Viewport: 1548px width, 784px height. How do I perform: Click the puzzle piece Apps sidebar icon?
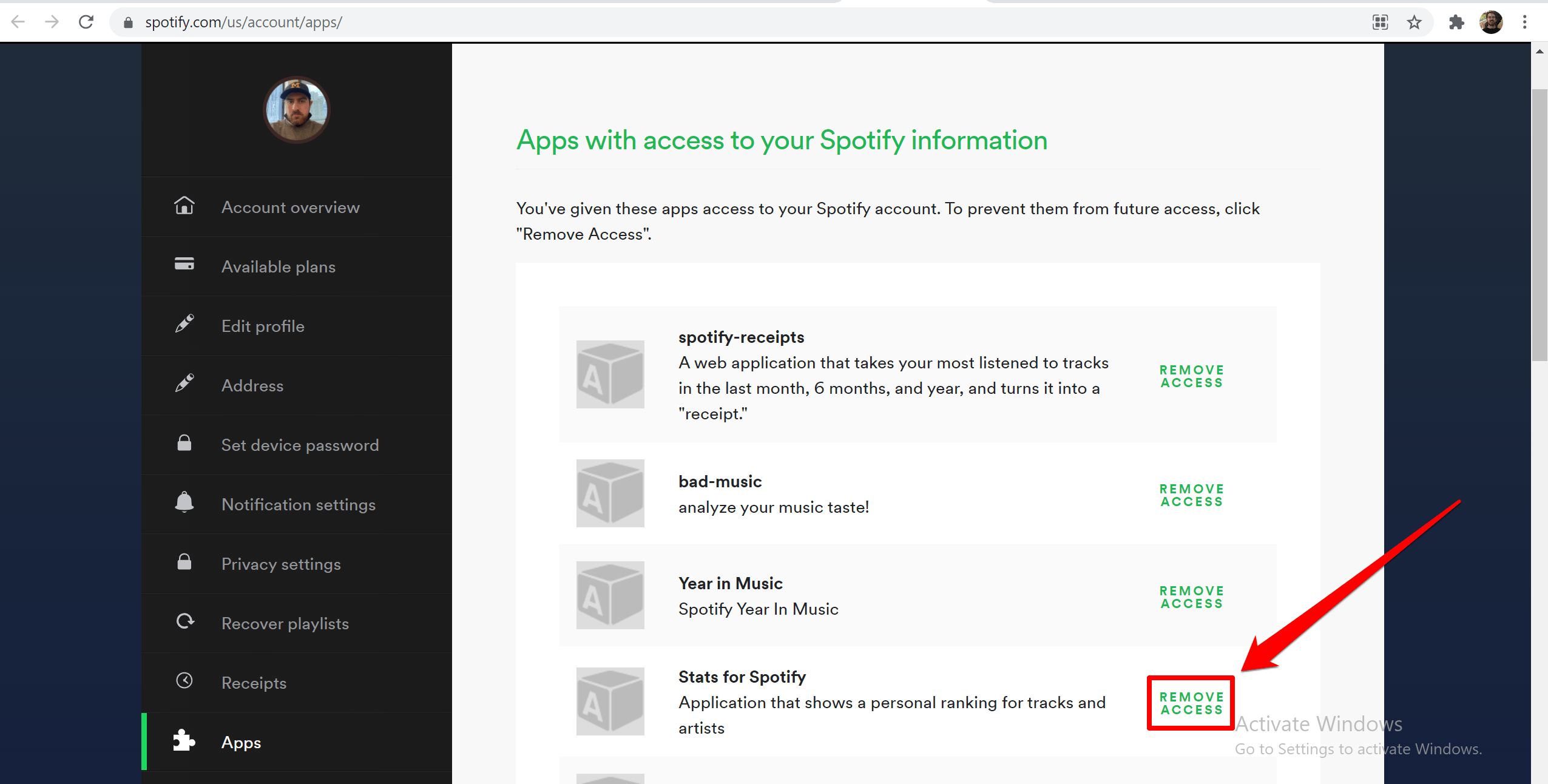(x=184, y=740)
